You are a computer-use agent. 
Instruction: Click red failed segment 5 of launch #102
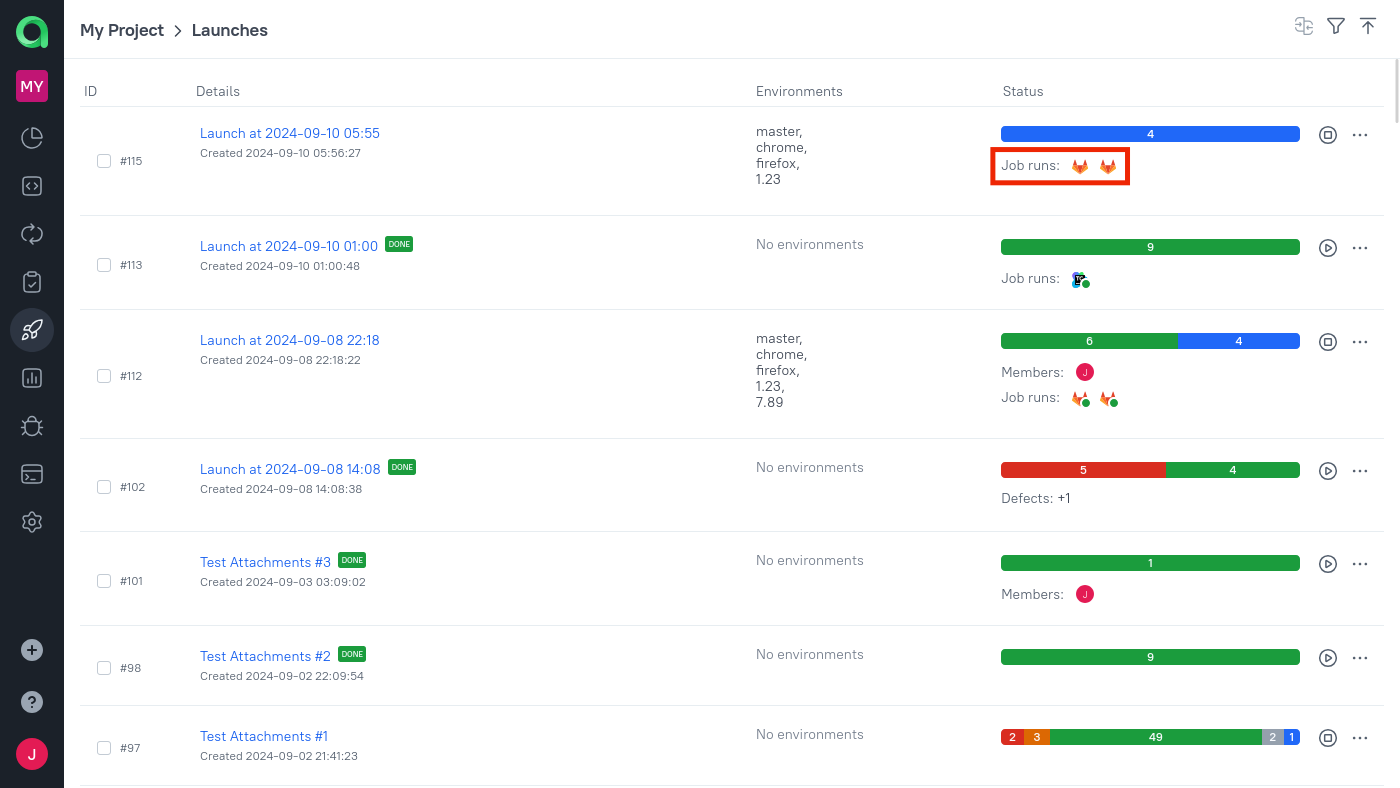tap(1083, 470)
